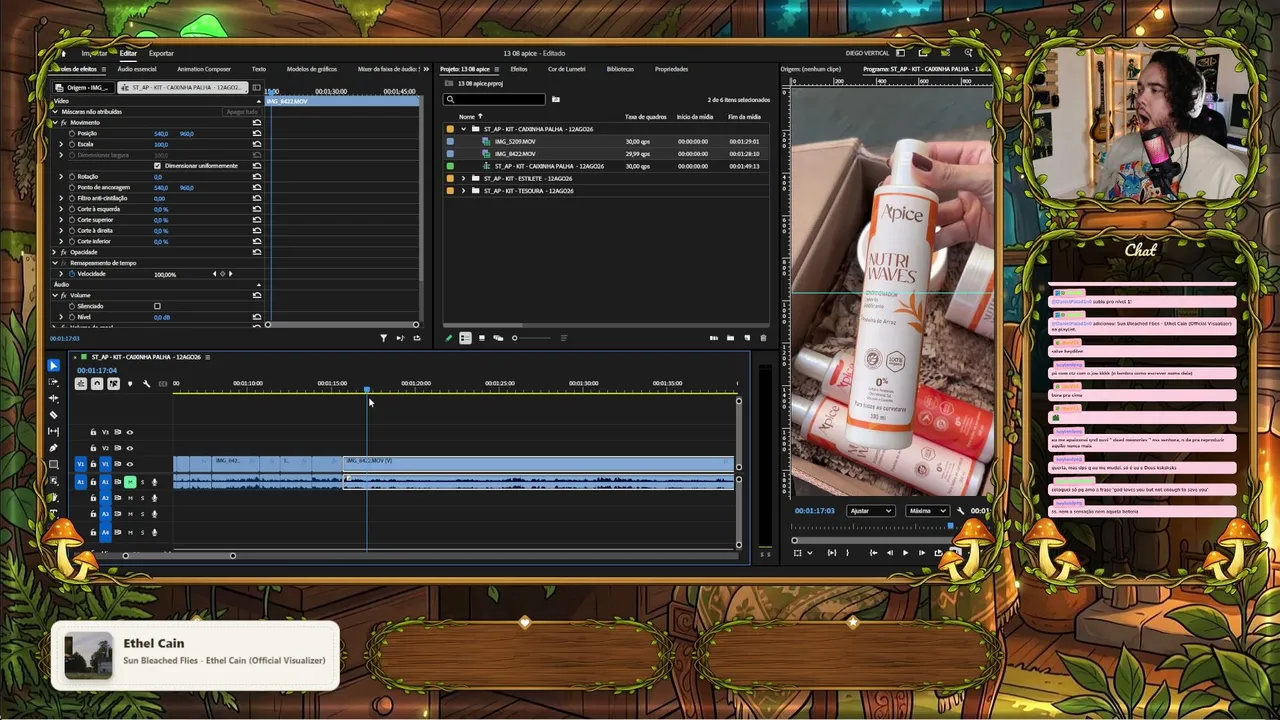Image resolution: width=1280 pixels, height=720 pixels.
Task: Click the effect controls filter icon
Action: [383, 338]
